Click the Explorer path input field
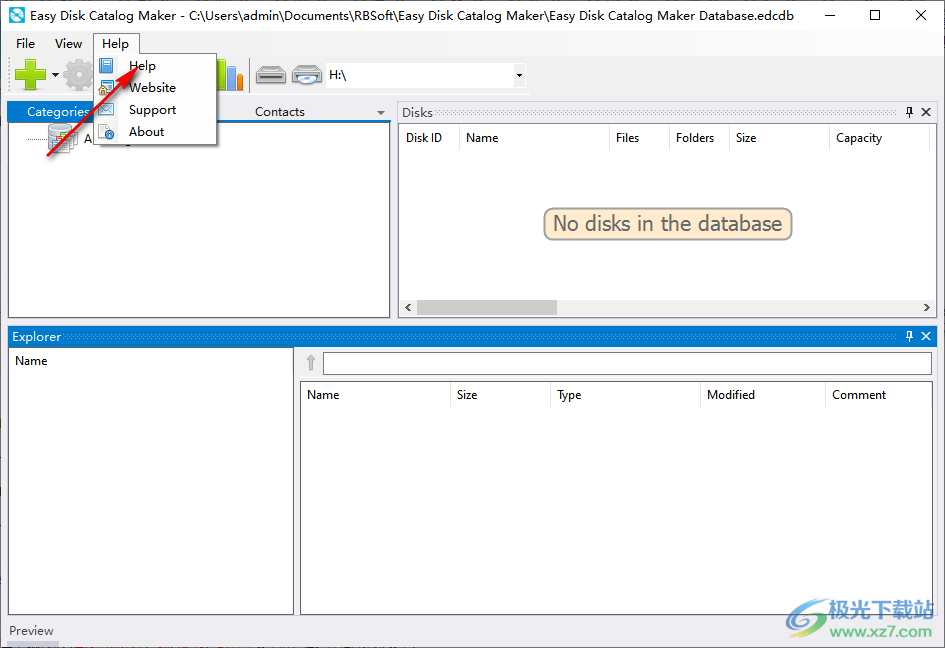Viewport: 945px width, 648px height. click(627, 363)
